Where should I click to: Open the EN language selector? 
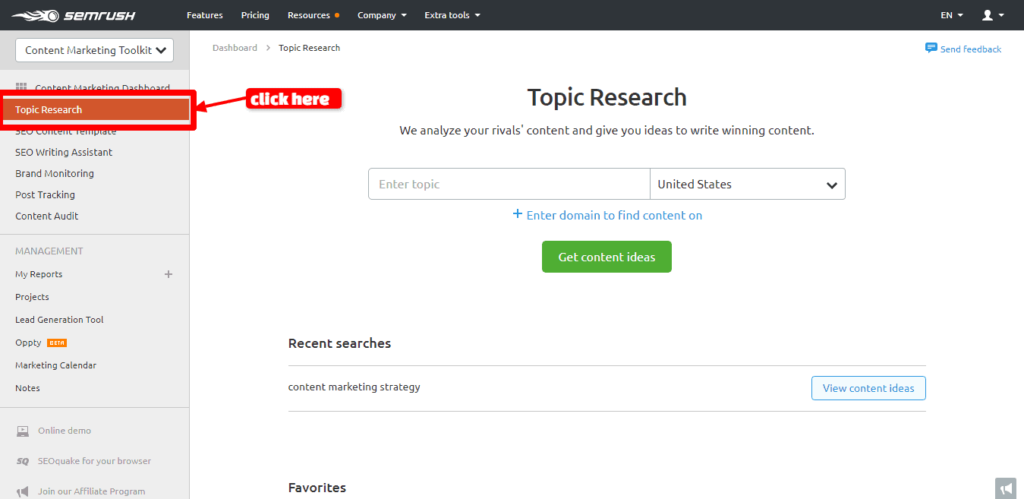pyautogui.click(x=952, y=15)
